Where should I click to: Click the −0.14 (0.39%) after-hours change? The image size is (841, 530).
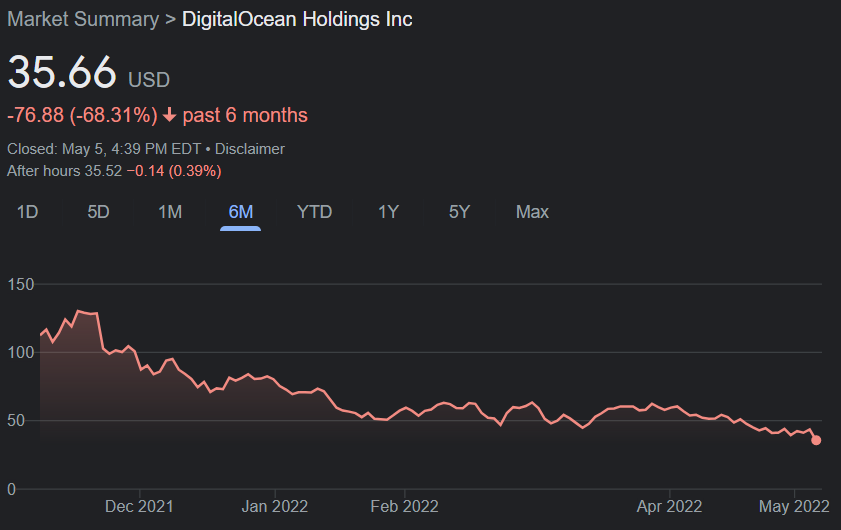point(174,171)
